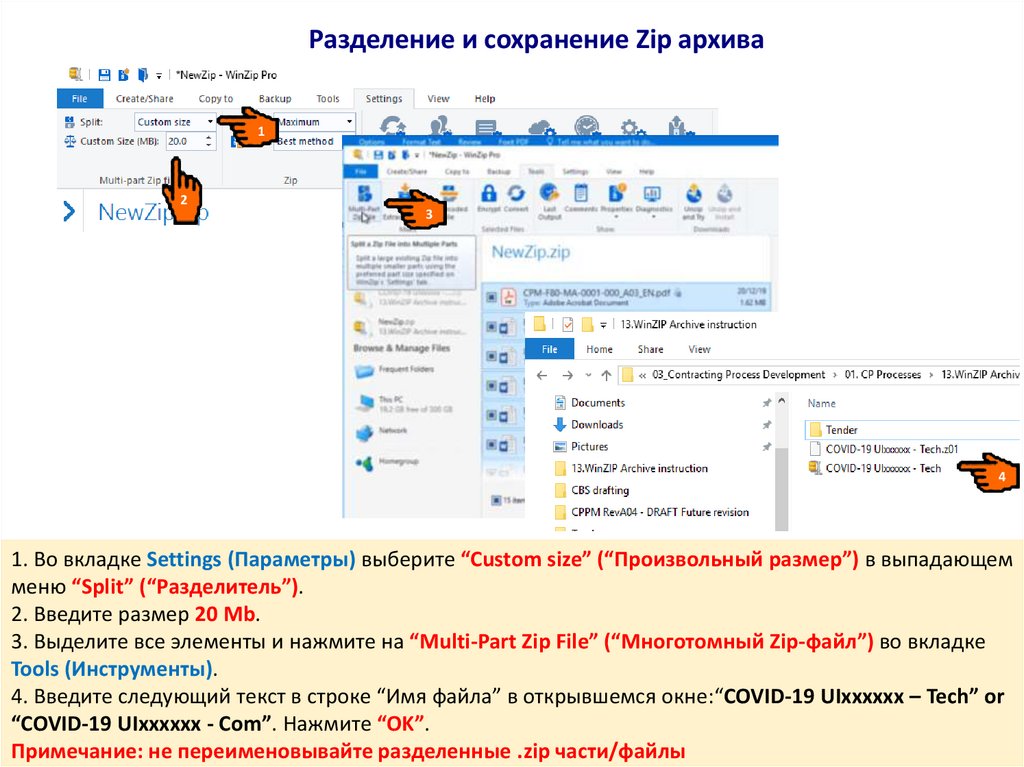Click the quick access toolbar customize arrow in WinZip
The width and height of the screenshot is (1024, 767).
(159, 76)
